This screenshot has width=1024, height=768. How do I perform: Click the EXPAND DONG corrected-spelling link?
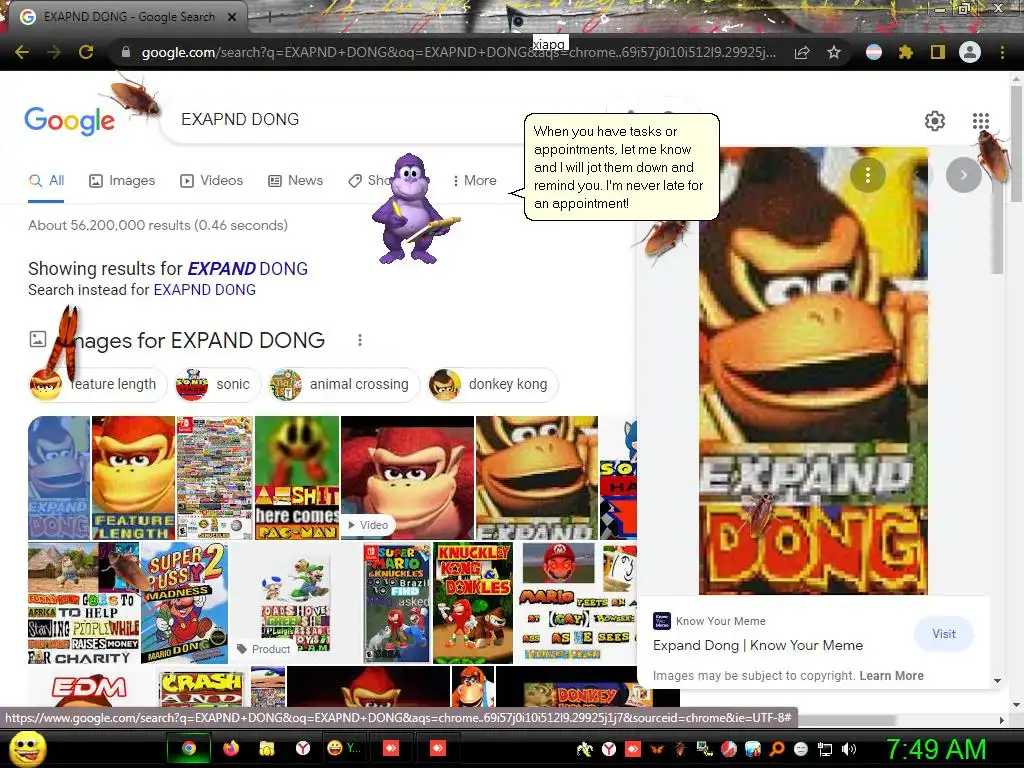248,269
